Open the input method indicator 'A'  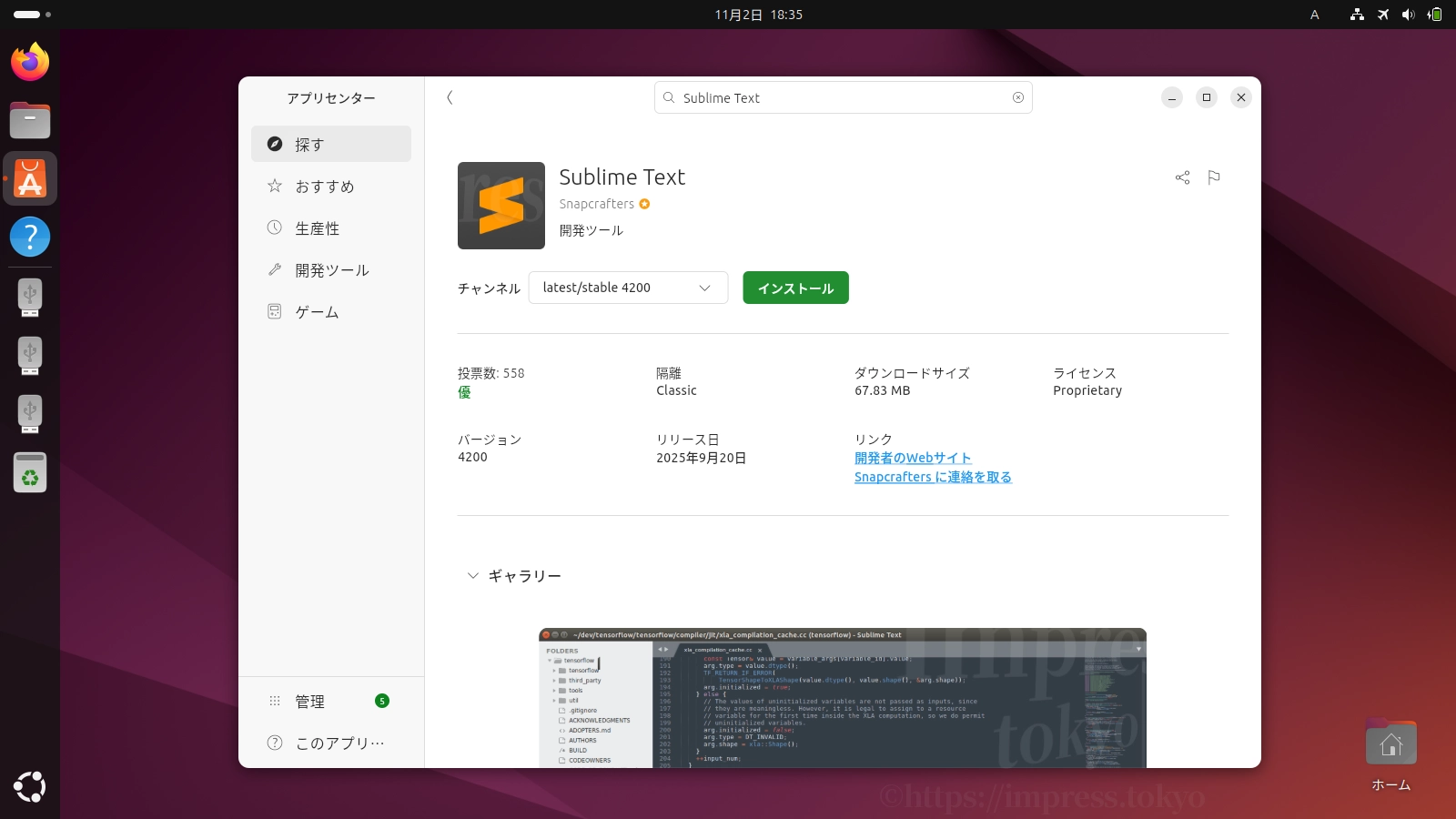point(1315,15)
